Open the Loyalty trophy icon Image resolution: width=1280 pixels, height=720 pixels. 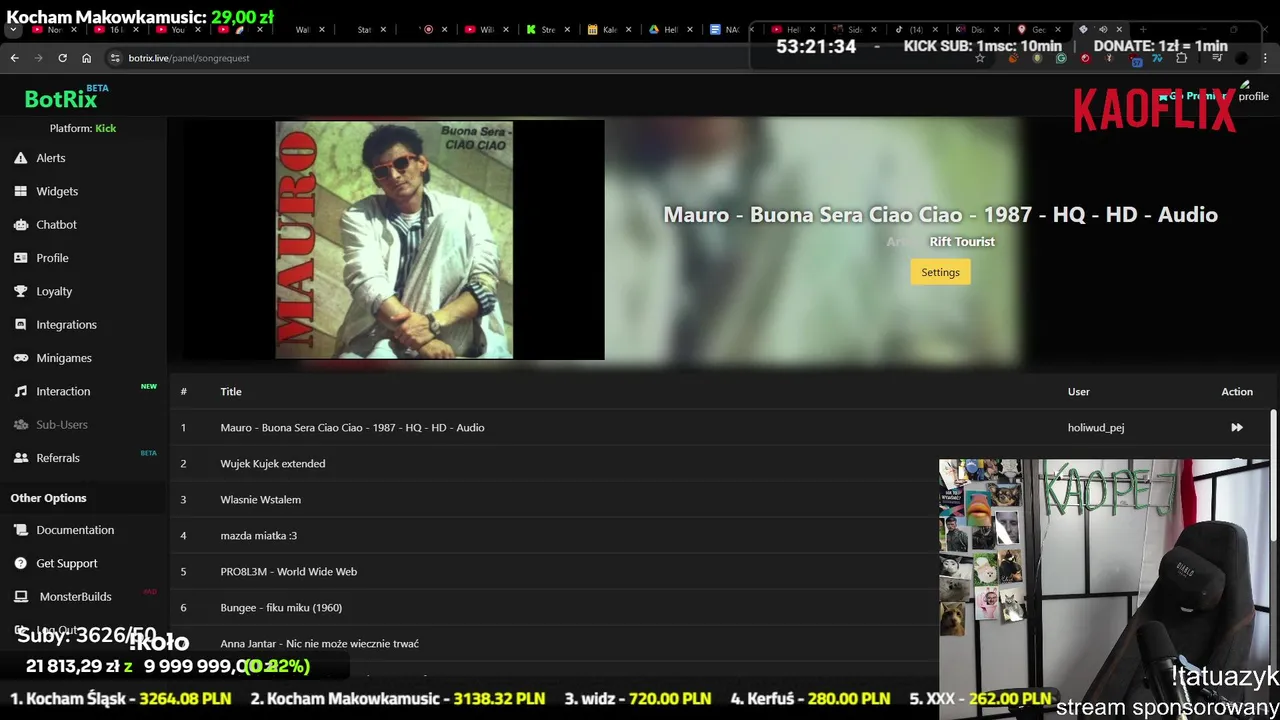(20, 291)
